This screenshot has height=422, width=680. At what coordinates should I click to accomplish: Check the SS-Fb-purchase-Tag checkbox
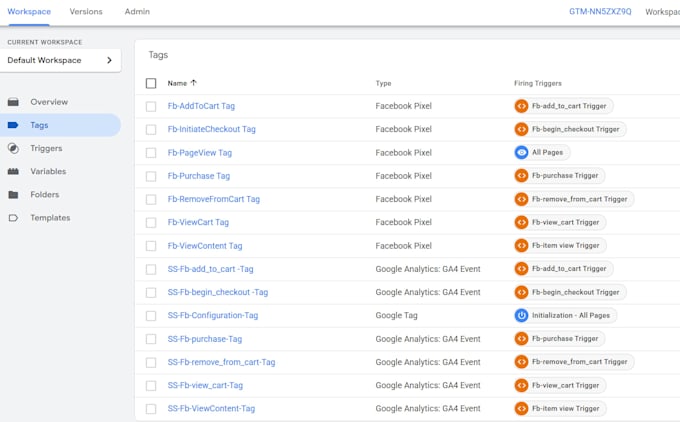151,339
